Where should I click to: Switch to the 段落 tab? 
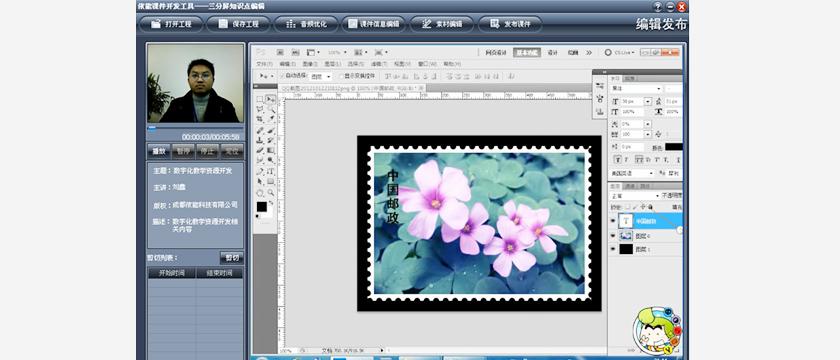click(x=630, y=78)
